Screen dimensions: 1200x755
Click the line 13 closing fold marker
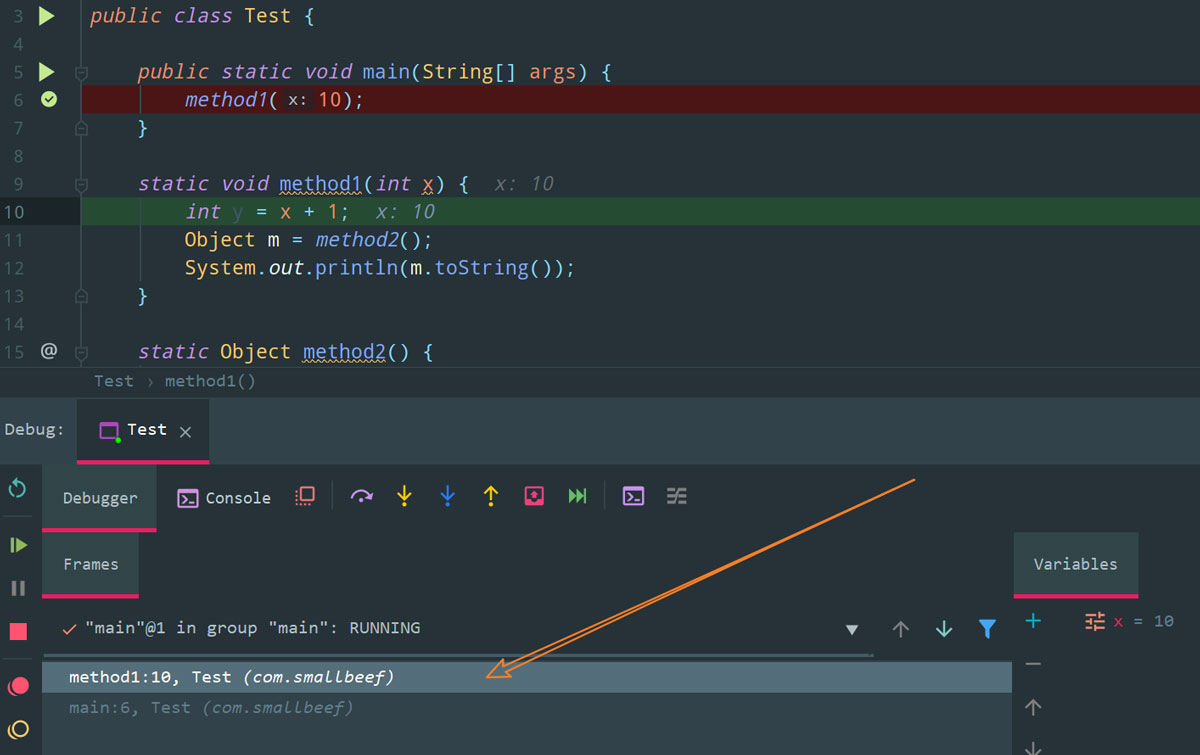(81, 296)
